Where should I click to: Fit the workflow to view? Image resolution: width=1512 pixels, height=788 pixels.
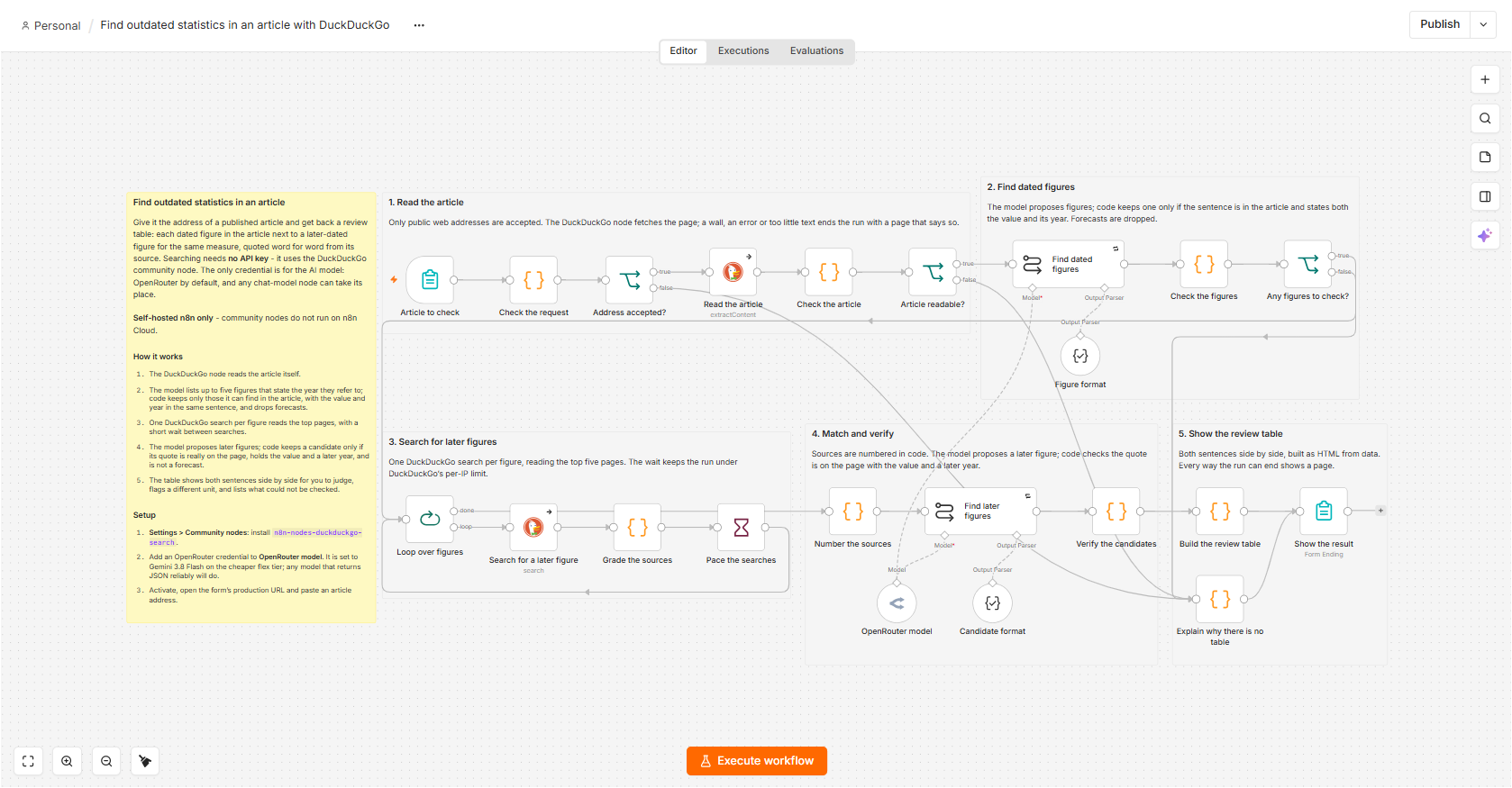pos(28,761)
